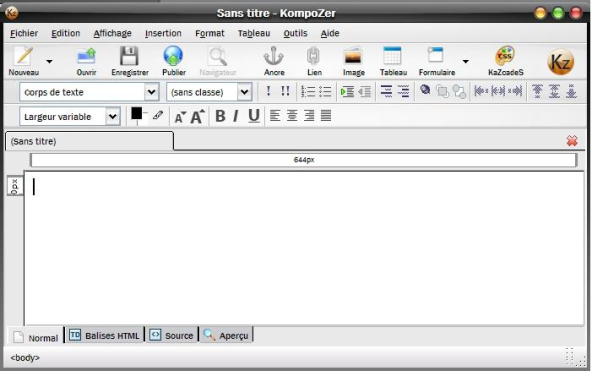Pick the white background color swatch
This screenshot has width=592, height=371.
(x=143, y=120)
